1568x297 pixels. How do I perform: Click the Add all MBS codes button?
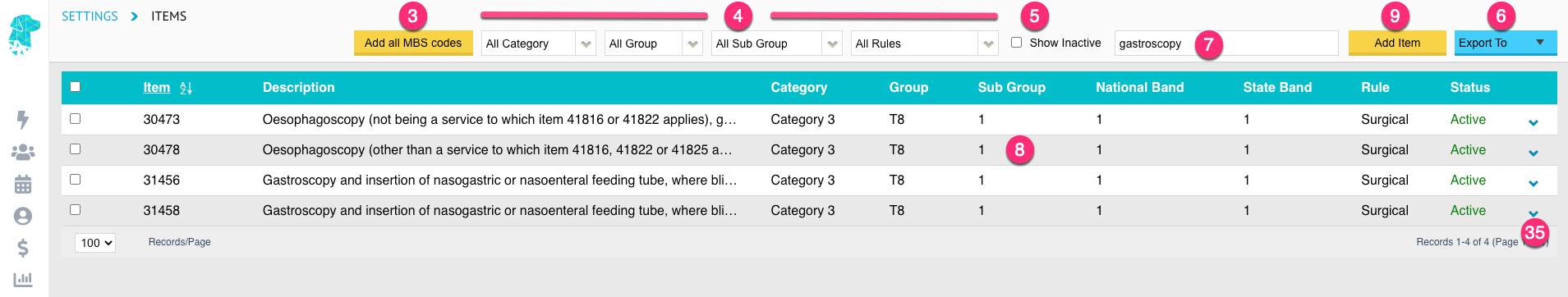point(413,43)
